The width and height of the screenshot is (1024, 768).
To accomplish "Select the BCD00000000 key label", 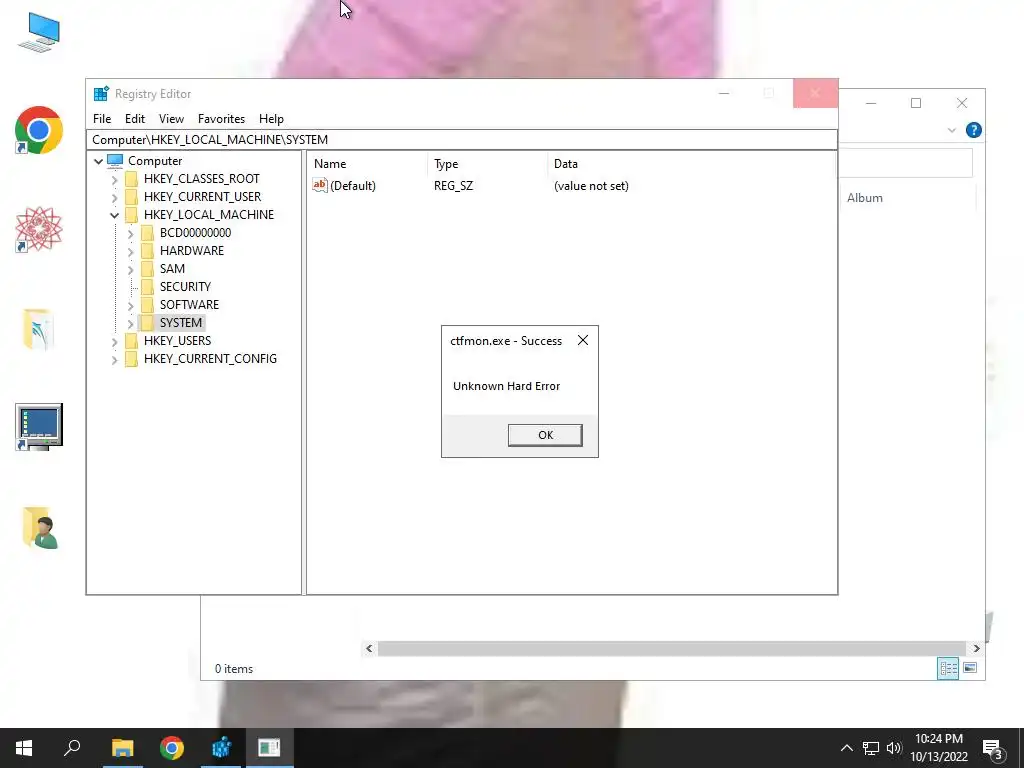I will pyautogui.click(x=195, y=233).
